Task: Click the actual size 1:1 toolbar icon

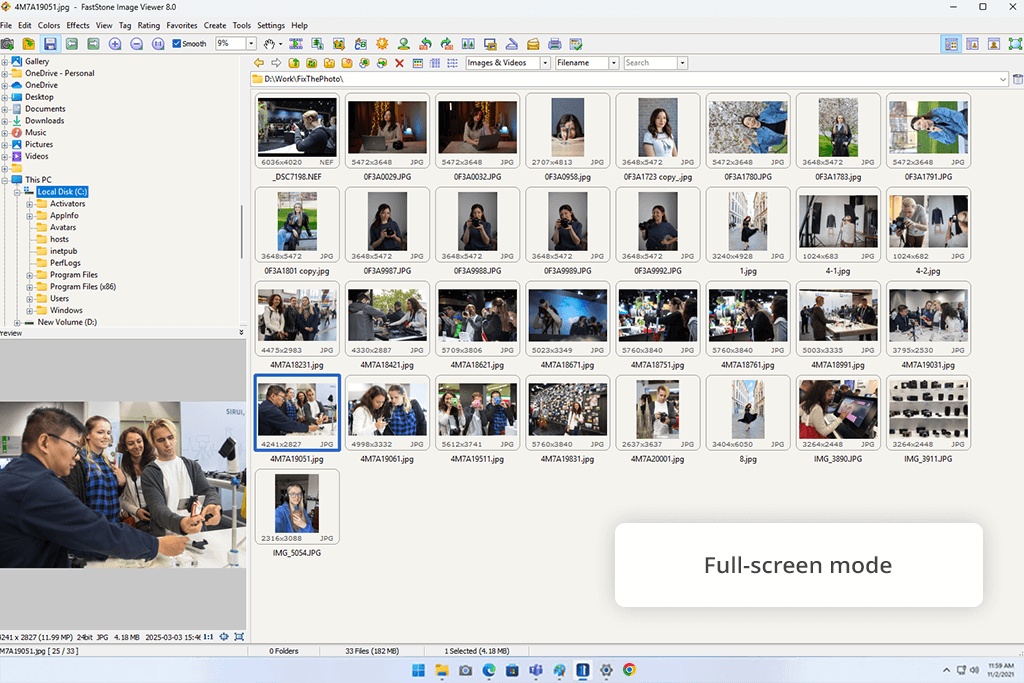Action: coord(158,44)
